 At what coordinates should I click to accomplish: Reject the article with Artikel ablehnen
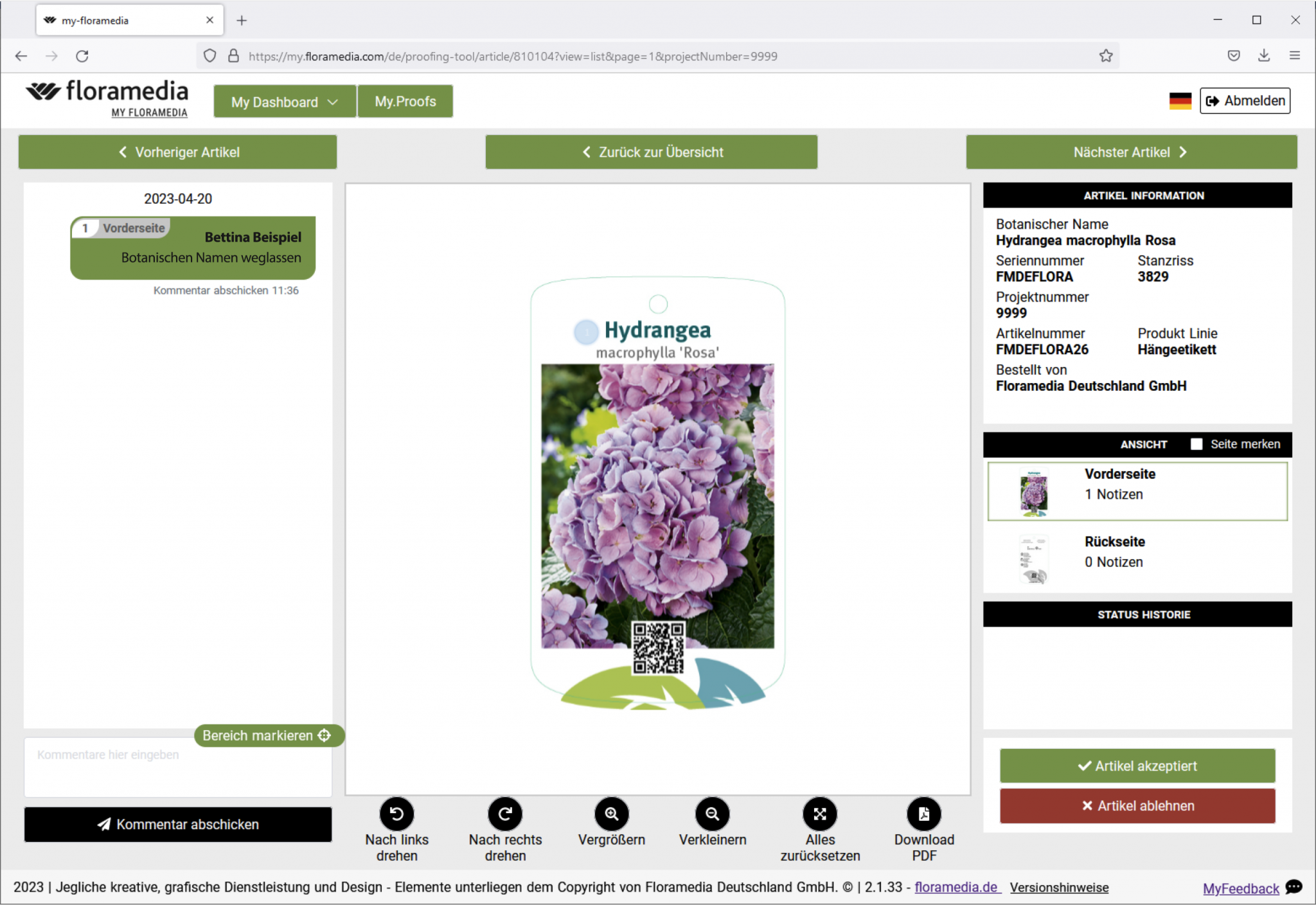1137,806
